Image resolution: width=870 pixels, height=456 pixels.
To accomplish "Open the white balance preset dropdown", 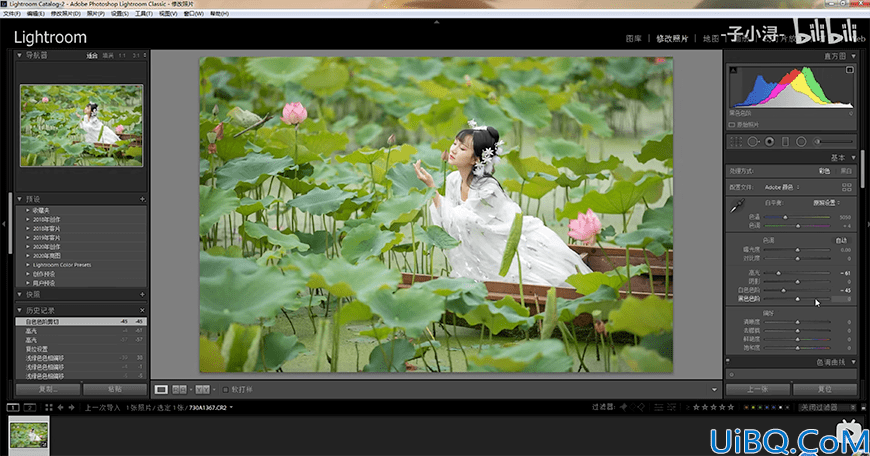I will 827,203.
